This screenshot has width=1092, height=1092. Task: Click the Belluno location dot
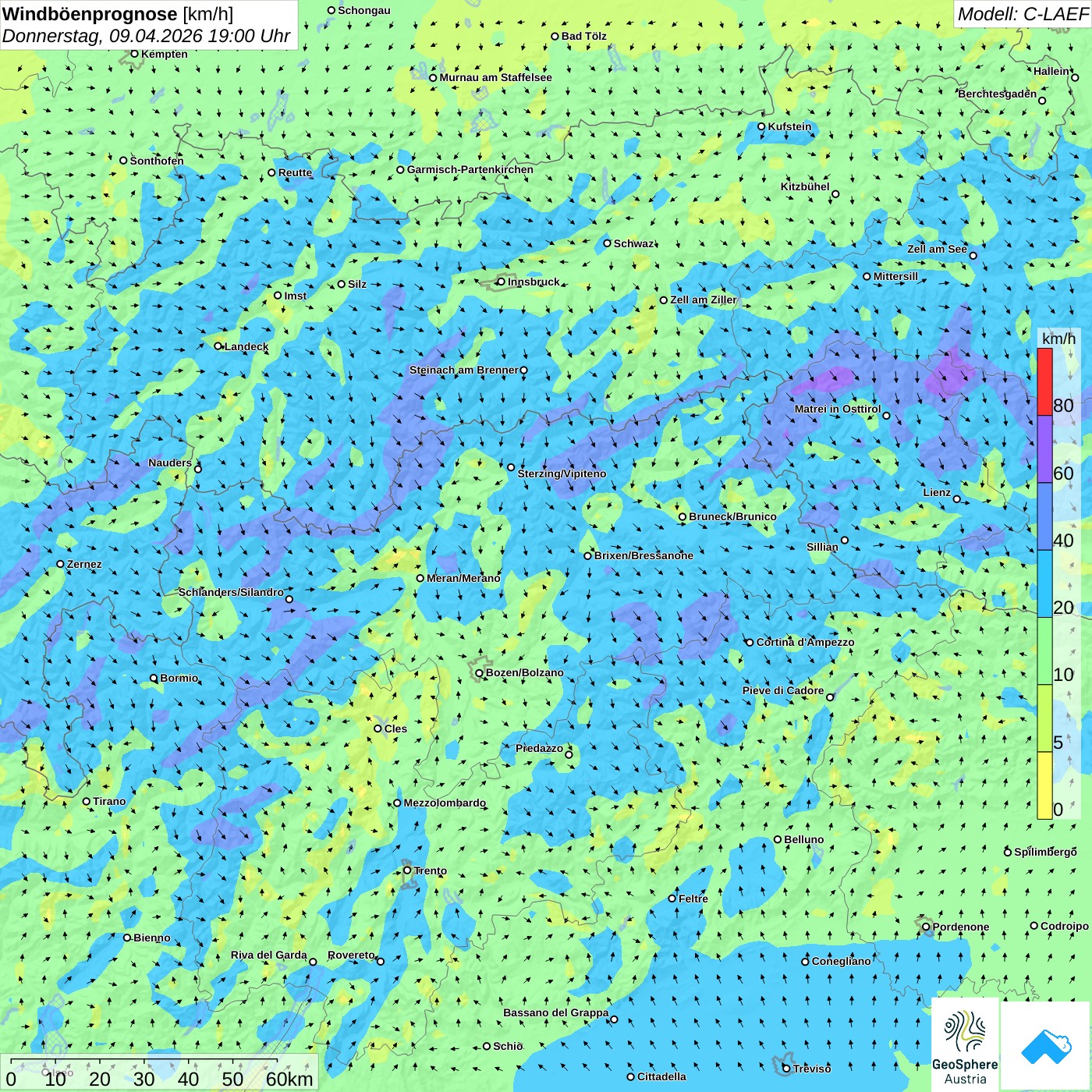pyautogui.click(x=778, y=839)
